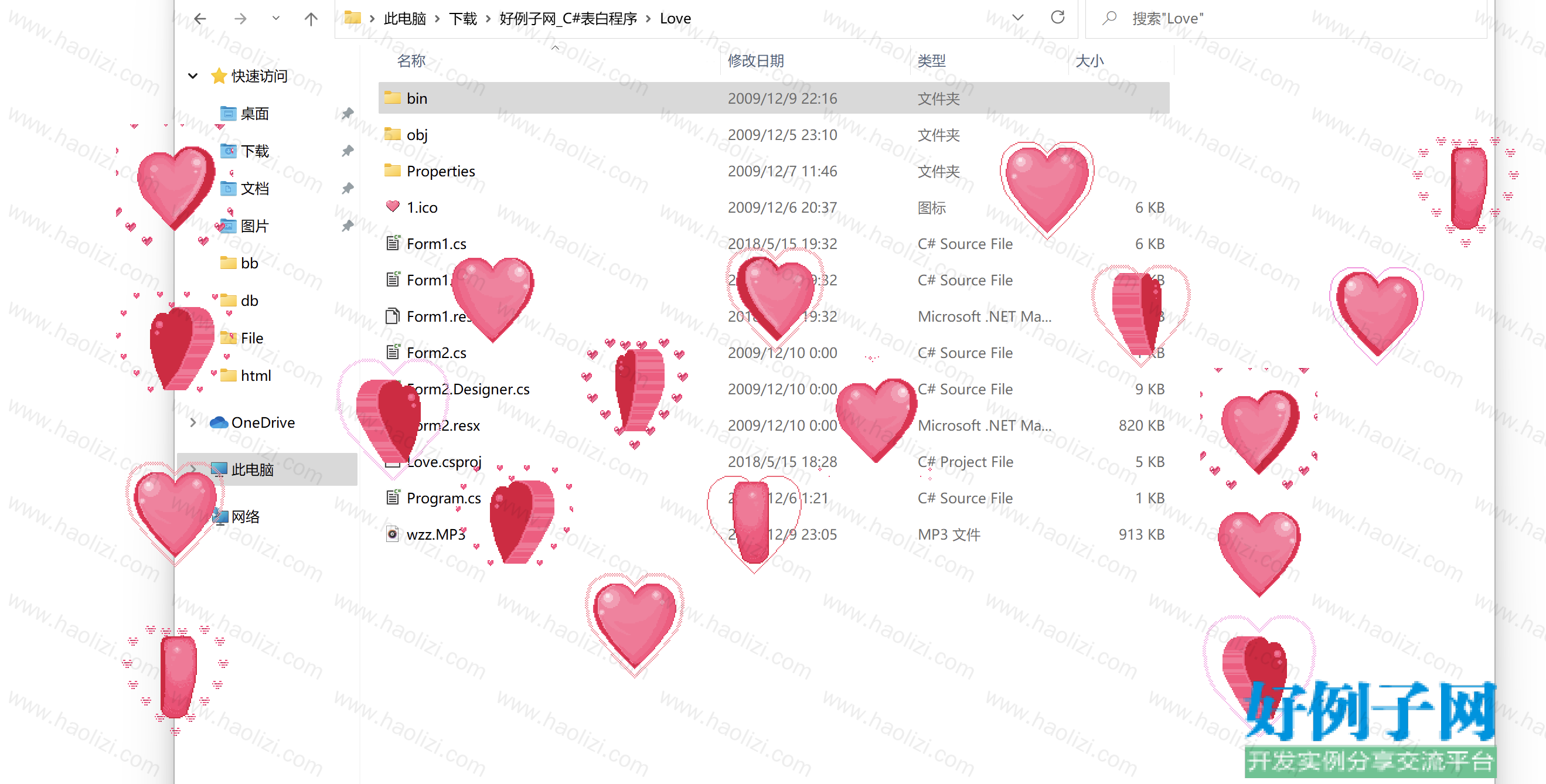Click the Form1.resx file icon
Screen dimensions: 1546x784
coord(393,315)
